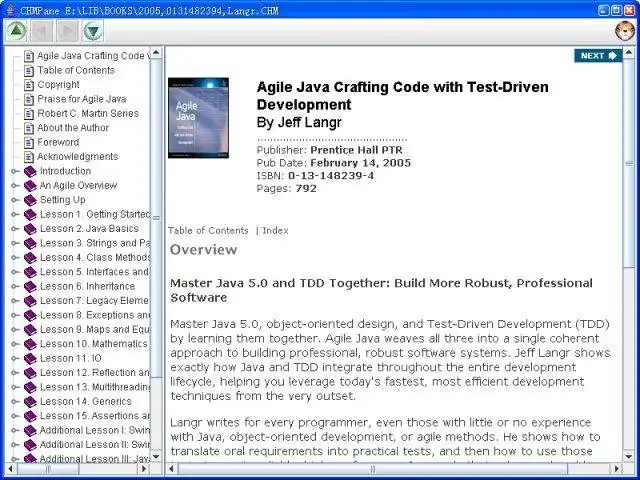Screen dimensions: 640x480
Task: Select Agile Java Crafting Code tree entry
Action: [x=93, y=56]
